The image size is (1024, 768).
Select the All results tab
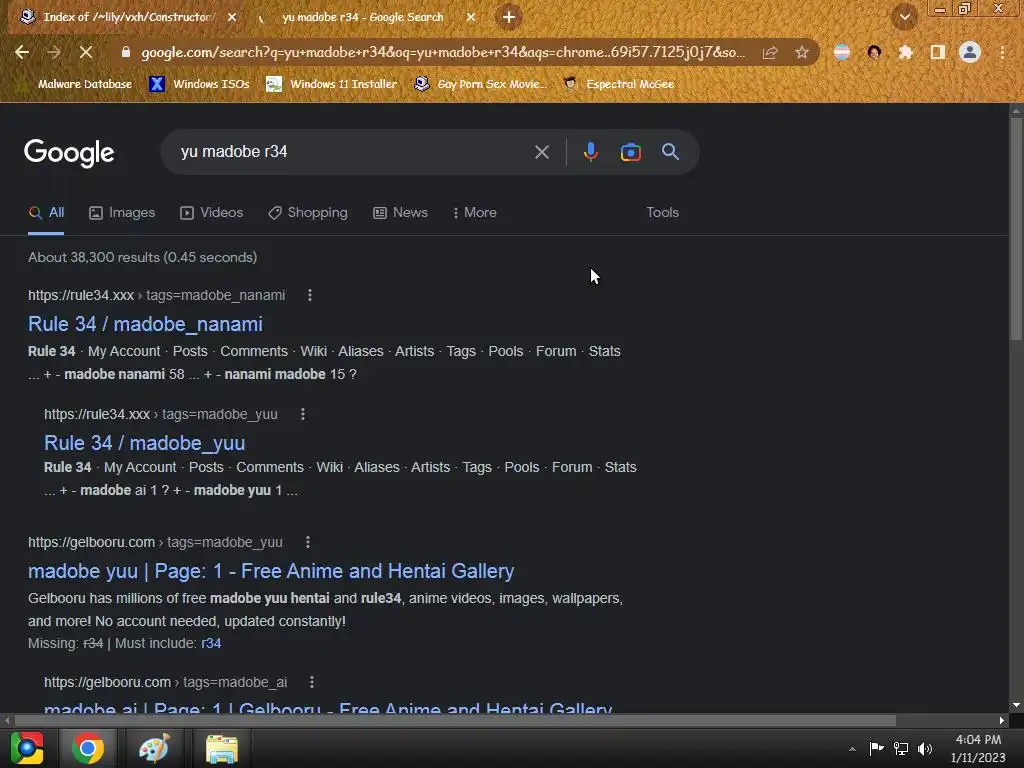(x=46, y=212)
